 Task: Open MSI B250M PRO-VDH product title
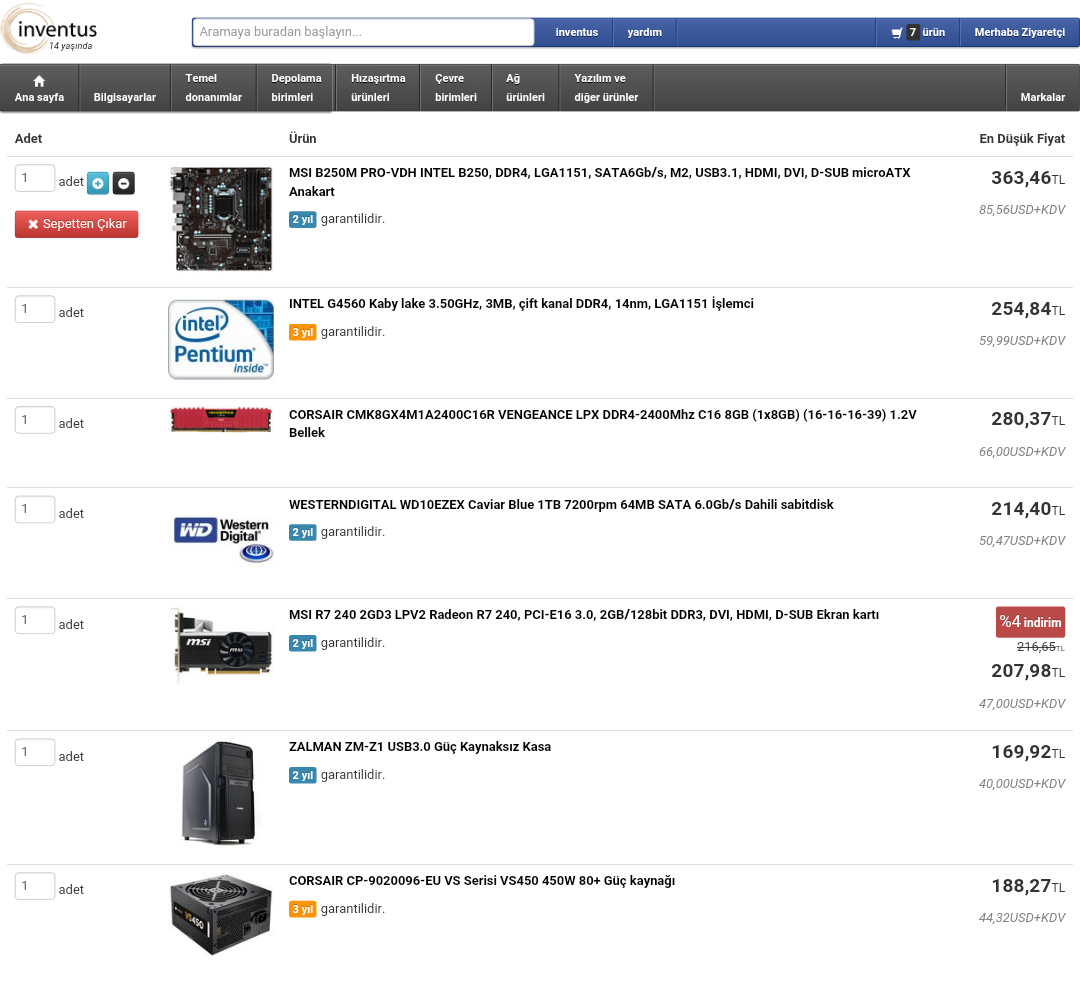[599, 182]
